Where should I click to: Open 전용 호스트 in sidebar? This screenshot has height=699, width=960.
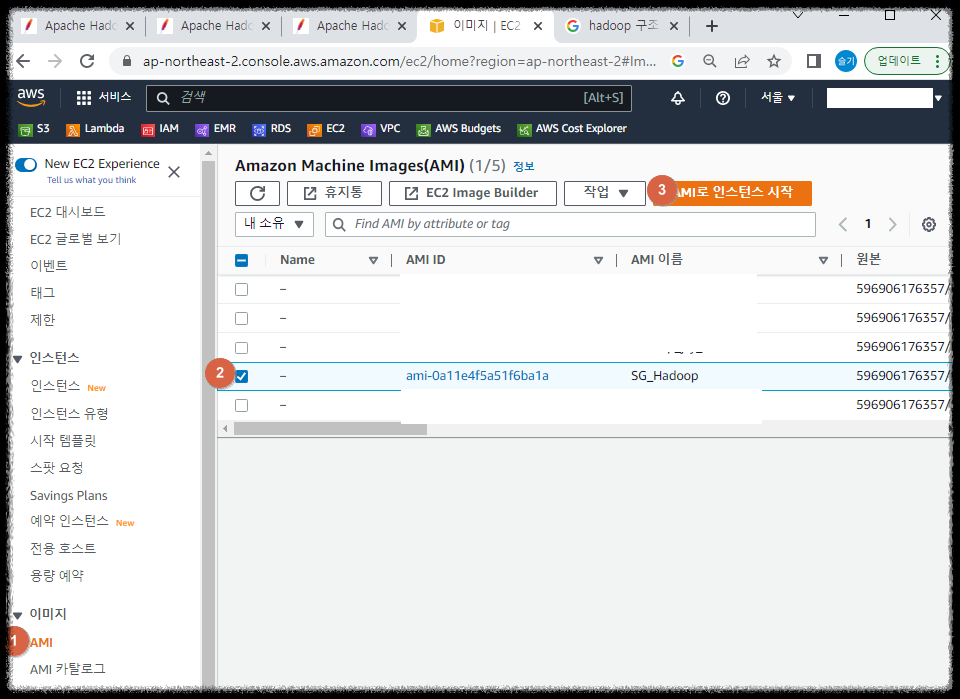click(63, 549)
